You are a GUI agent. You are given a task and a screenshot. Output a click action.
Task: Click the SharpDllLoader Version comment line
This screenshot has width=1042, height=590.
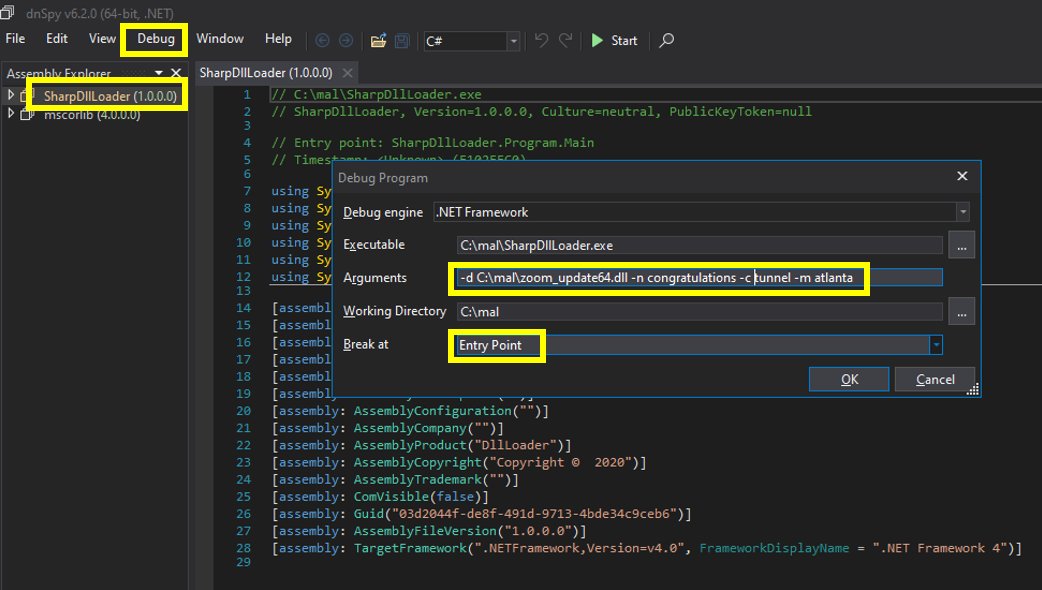pos(541,112)
